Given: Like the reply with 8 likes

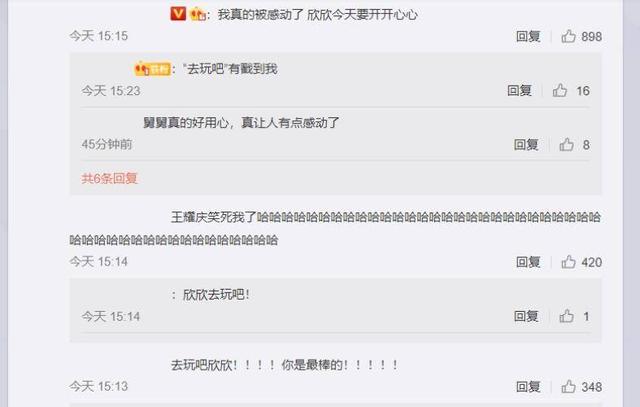Looking at the screenshot, I should coord(566,145).
